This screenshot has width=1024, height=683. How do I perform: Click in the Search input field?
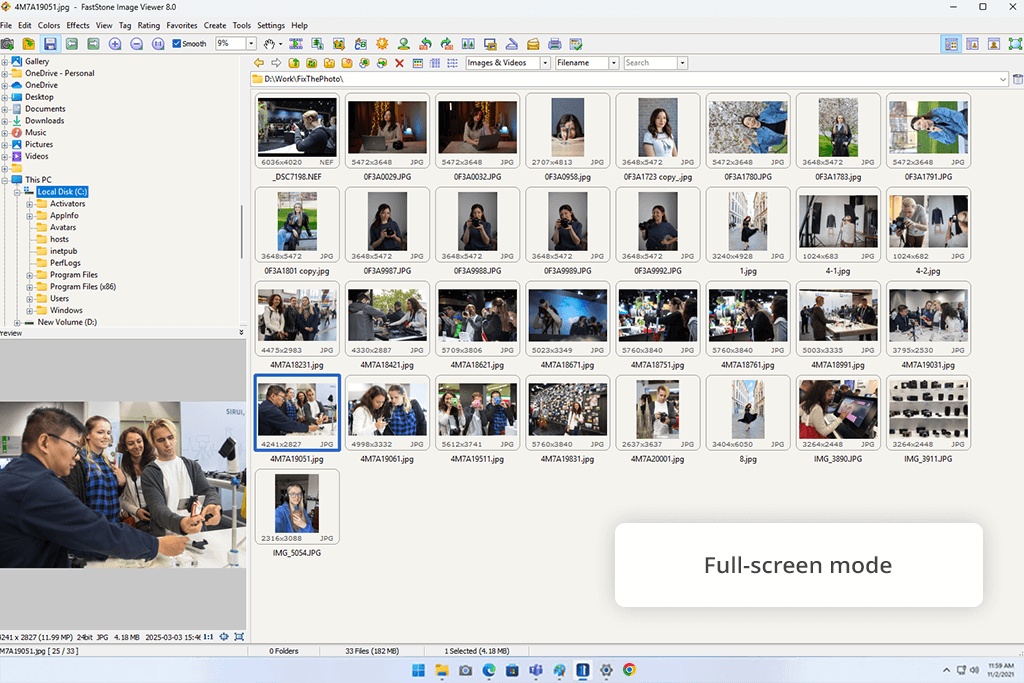point(650,63)
